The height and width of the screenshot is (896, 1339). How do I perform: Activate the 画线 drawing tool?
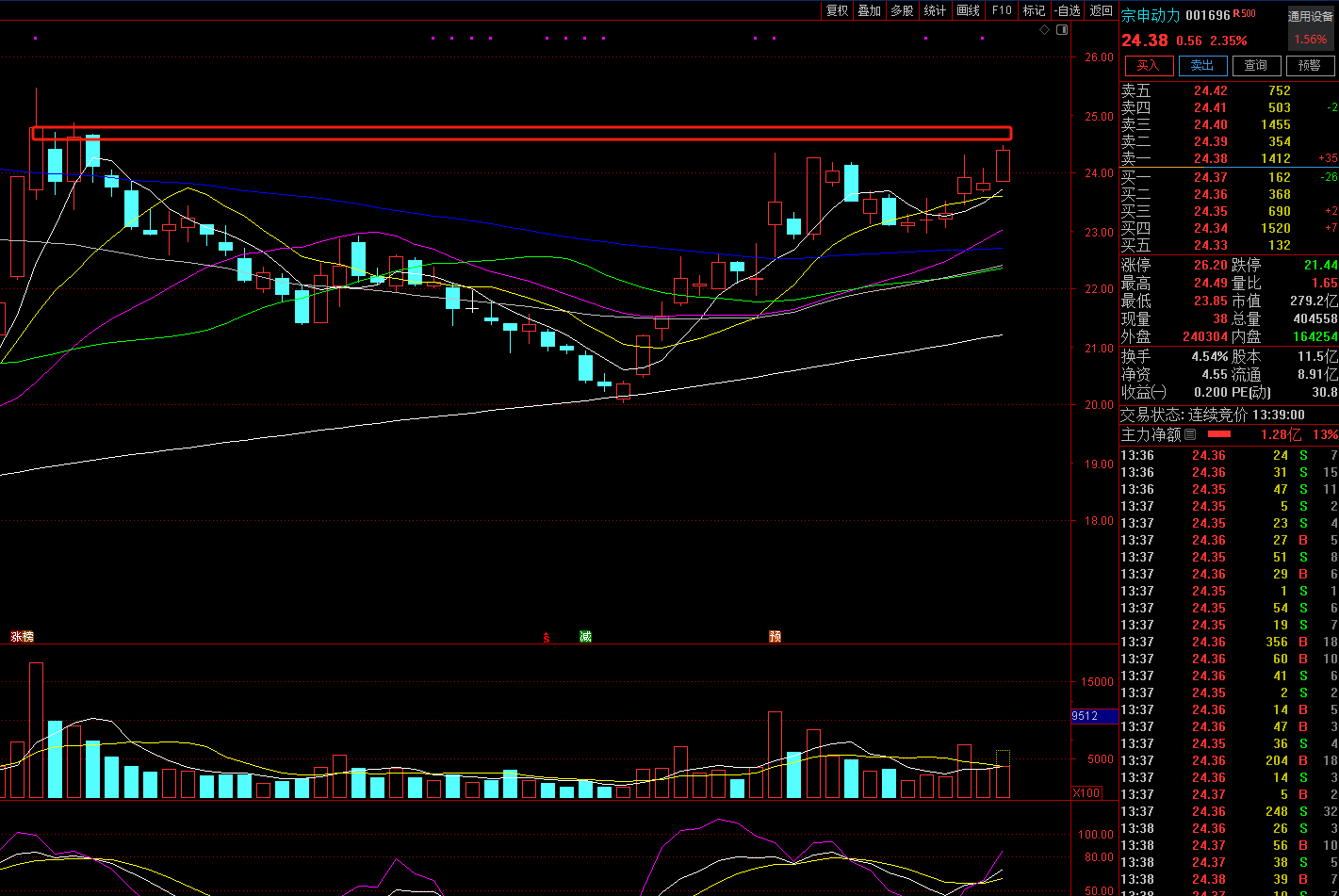[x=968, y=10]
